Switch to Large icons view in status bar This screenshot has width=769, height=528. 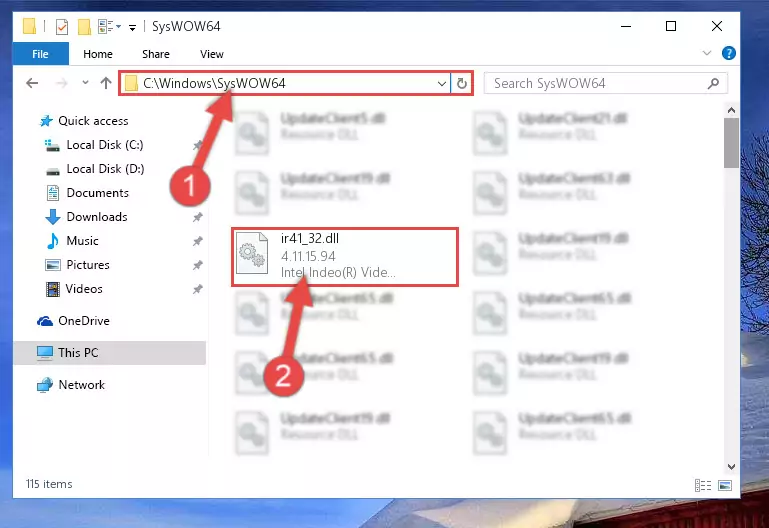point(725,485)
